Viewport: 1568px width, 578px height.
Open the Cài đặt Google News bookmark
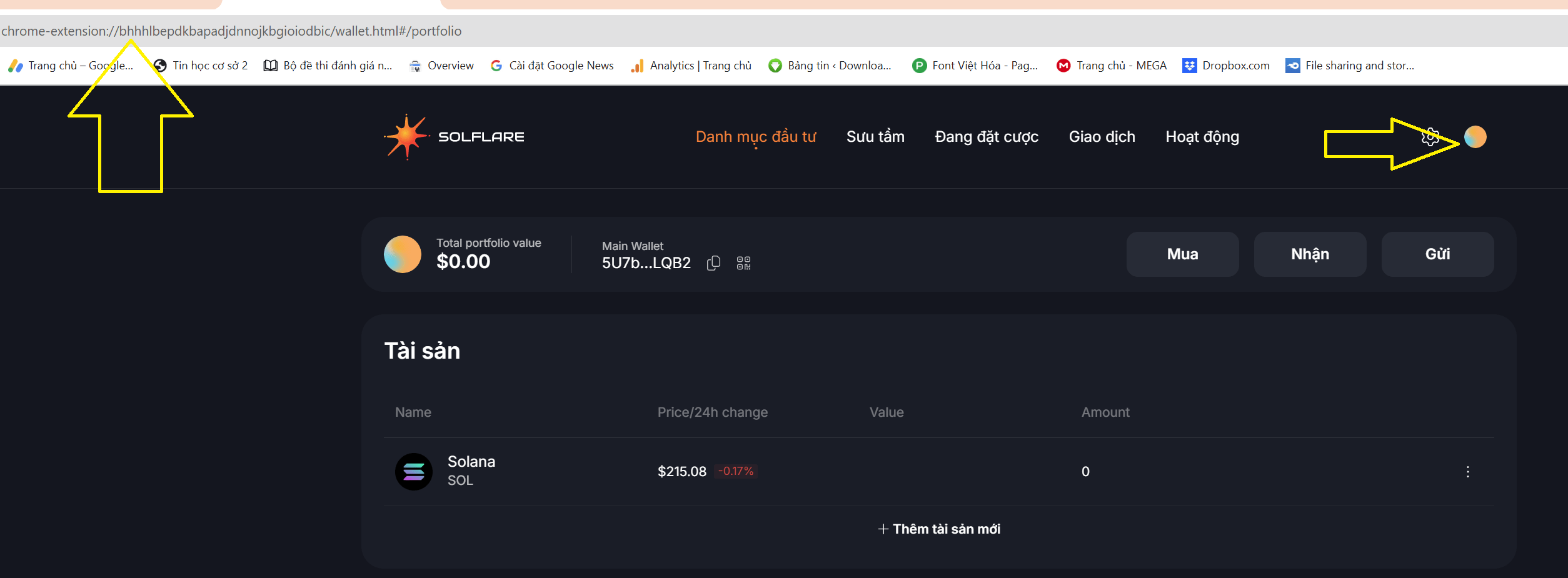click(552, 66)
